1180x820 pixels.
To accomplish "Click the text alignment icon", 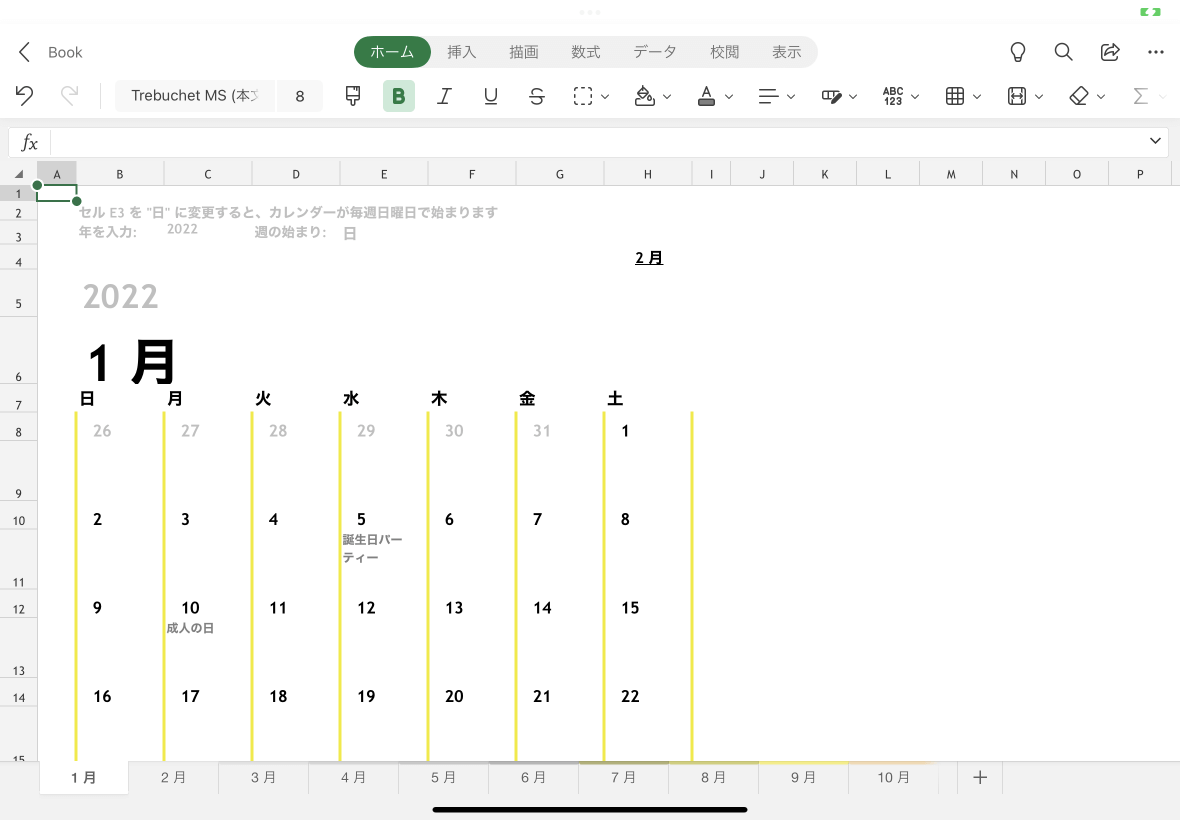I will pos(768,96).
